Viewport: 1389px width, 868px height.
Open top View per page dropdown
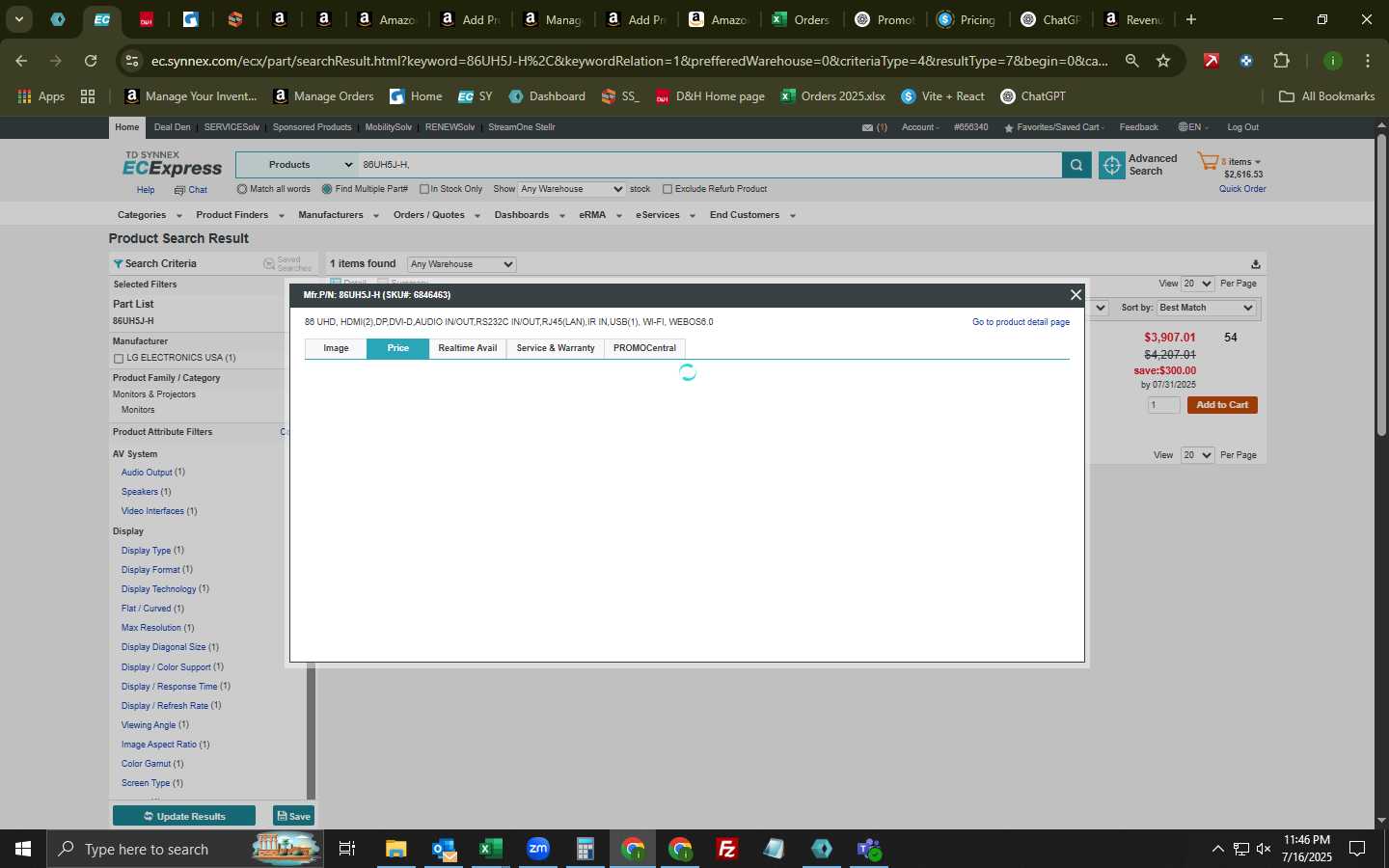[x=1197, y=284]
